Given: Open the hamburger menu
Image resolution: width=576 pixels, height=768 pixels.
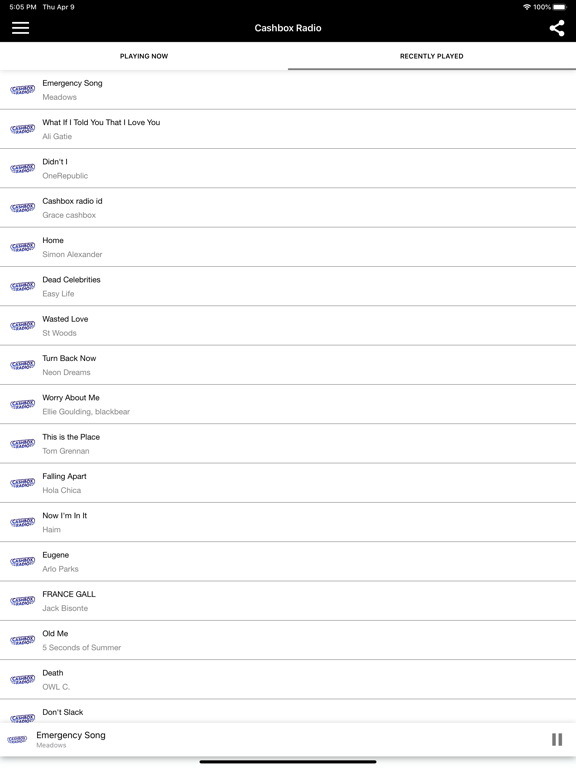Looking at the screenshot, I should [x=21, y=28].
